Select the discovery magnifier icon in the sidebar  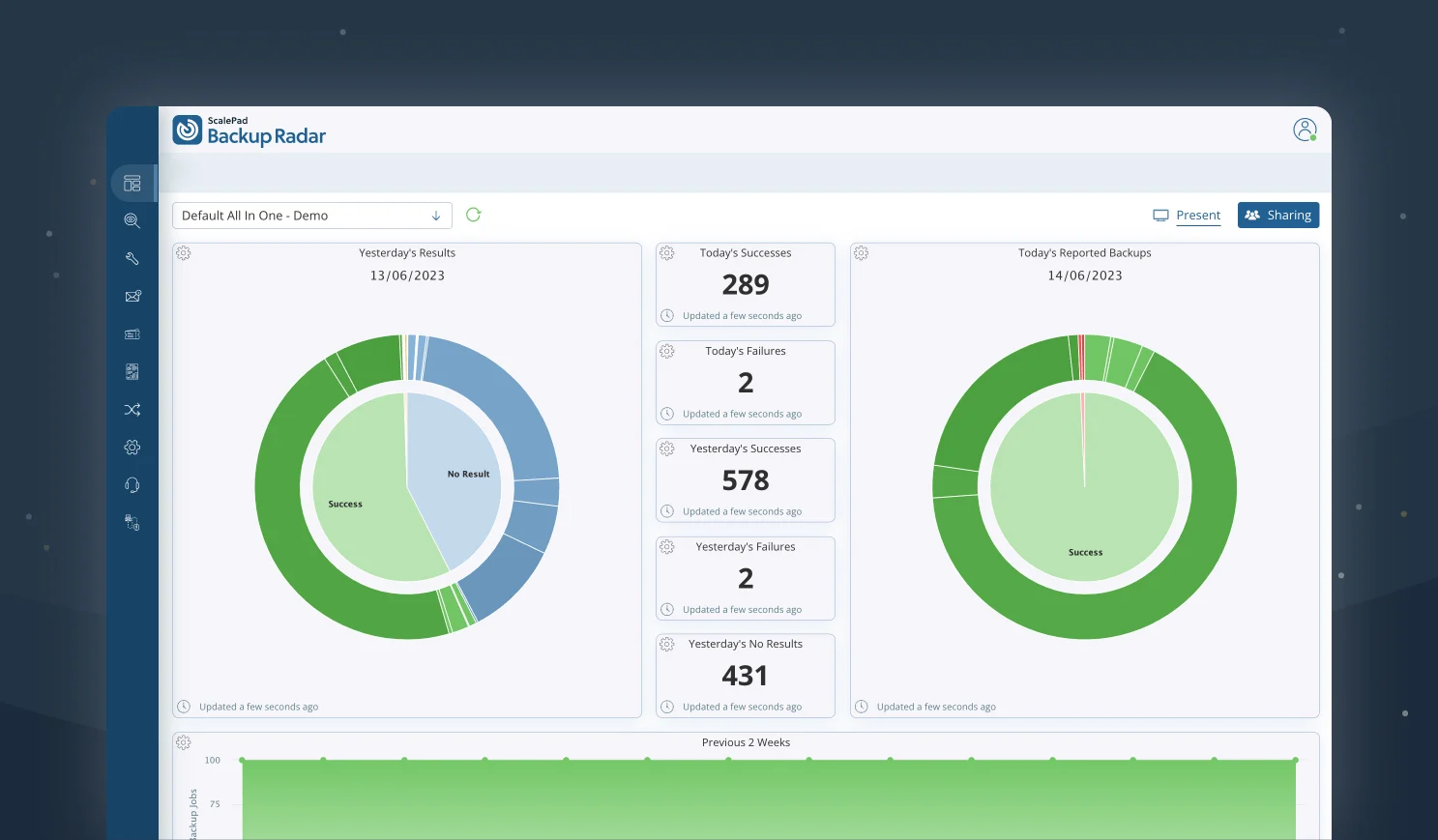[132, 220]
